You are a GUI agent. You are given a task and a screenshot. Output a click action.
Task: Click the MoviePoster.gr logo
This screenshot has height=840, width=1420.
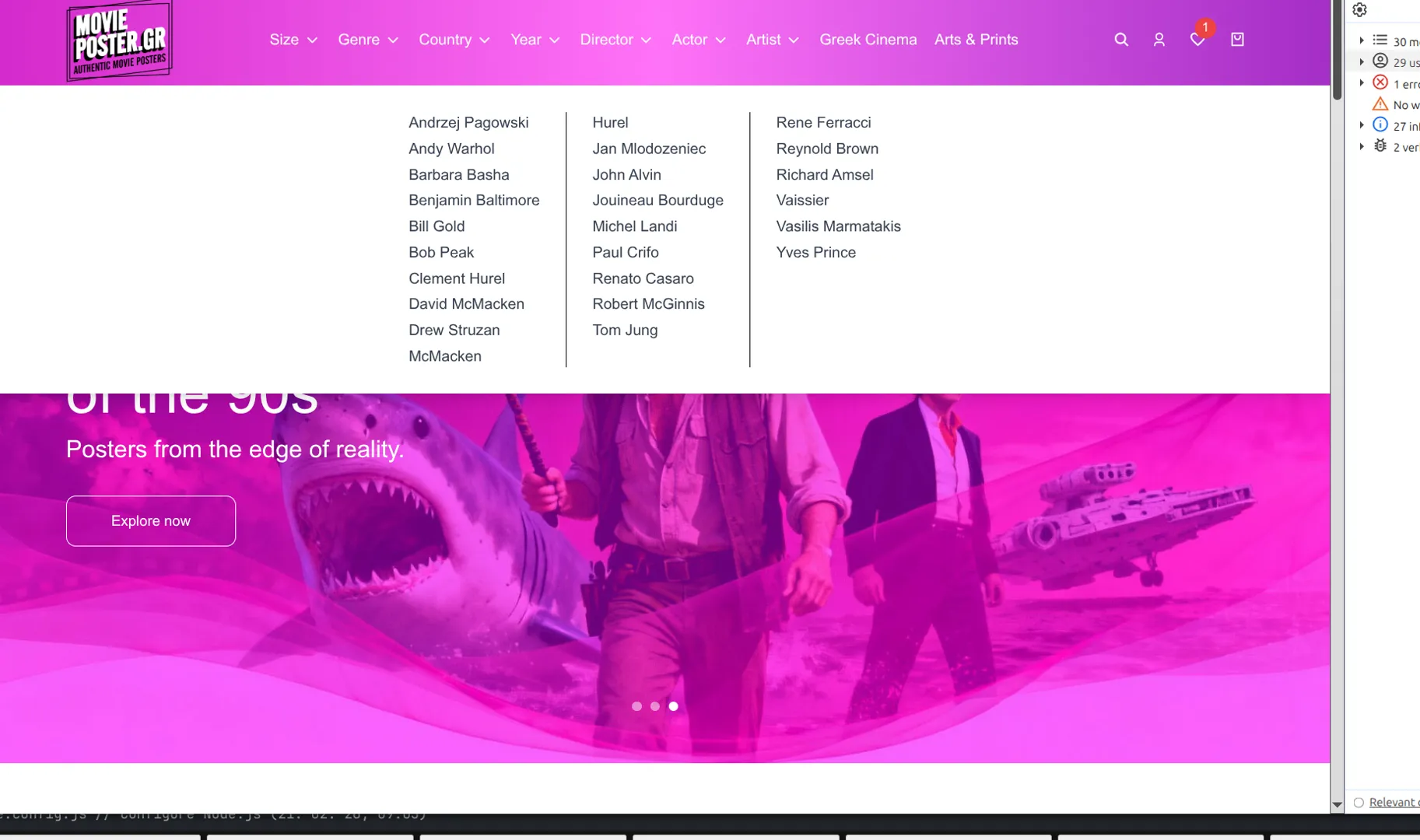pos(119,41)
